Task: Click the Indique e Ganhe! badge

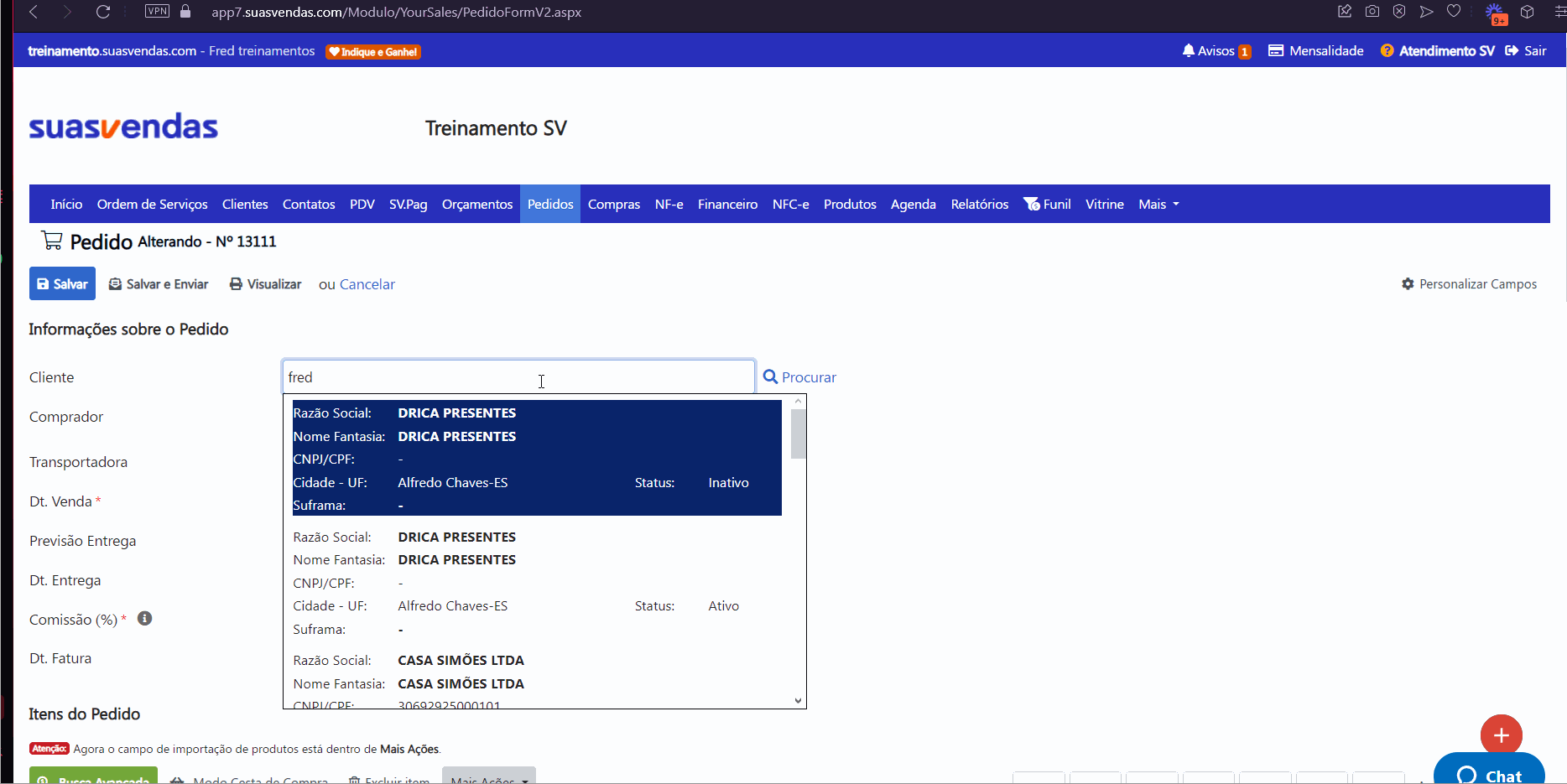Action: pos(373,51)
